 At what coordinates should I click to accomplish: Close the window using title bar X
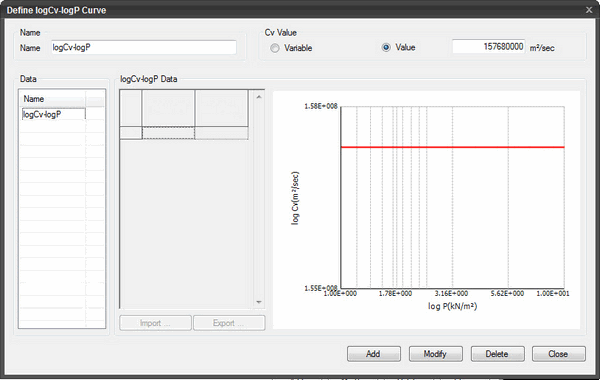[589, 10]
